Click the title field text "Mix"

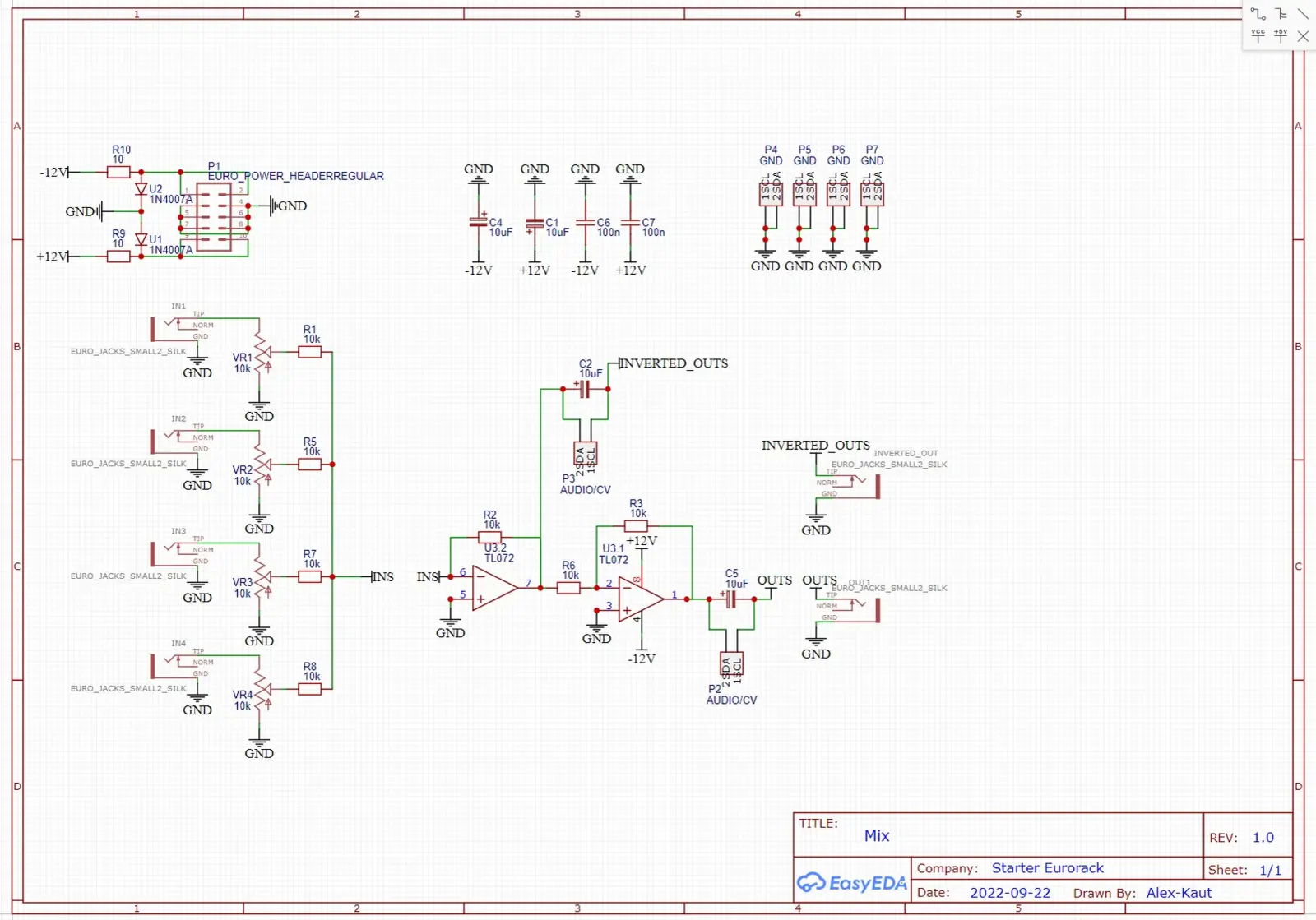coord(877,836)
